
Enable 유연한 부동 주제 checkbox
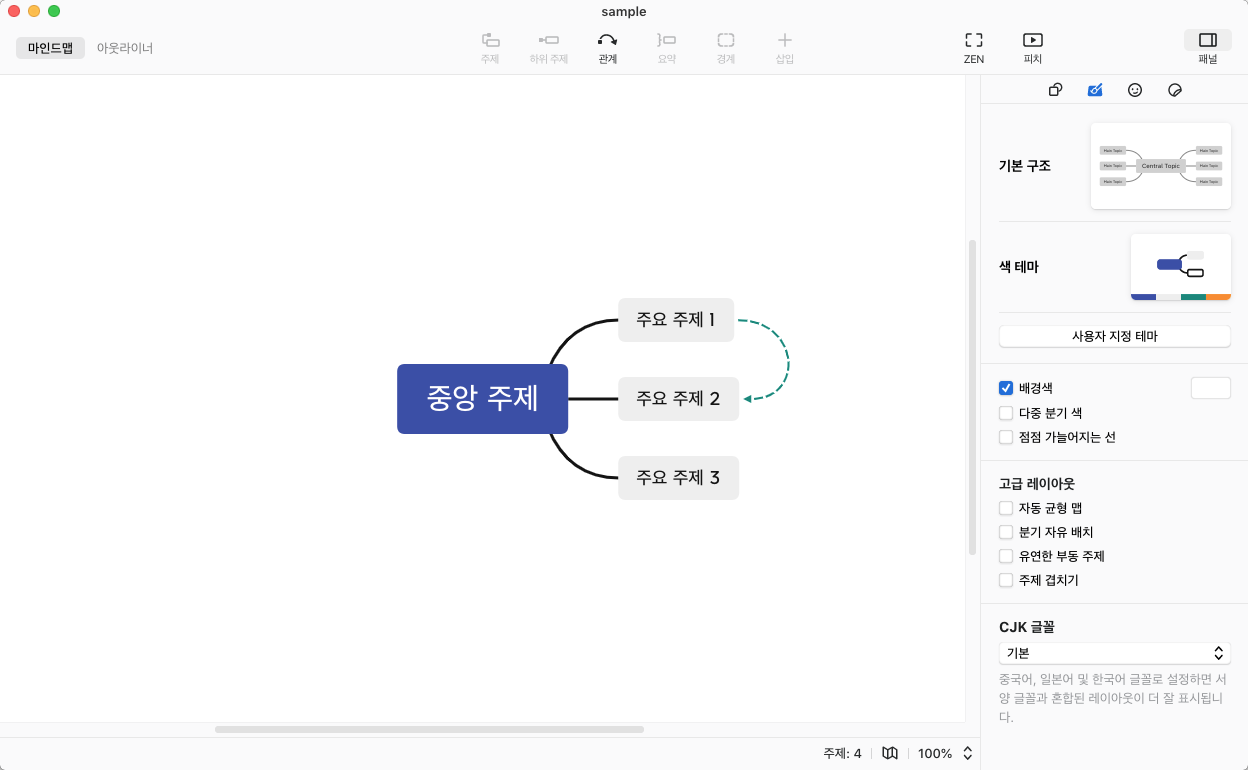(x=1006, y=556)
